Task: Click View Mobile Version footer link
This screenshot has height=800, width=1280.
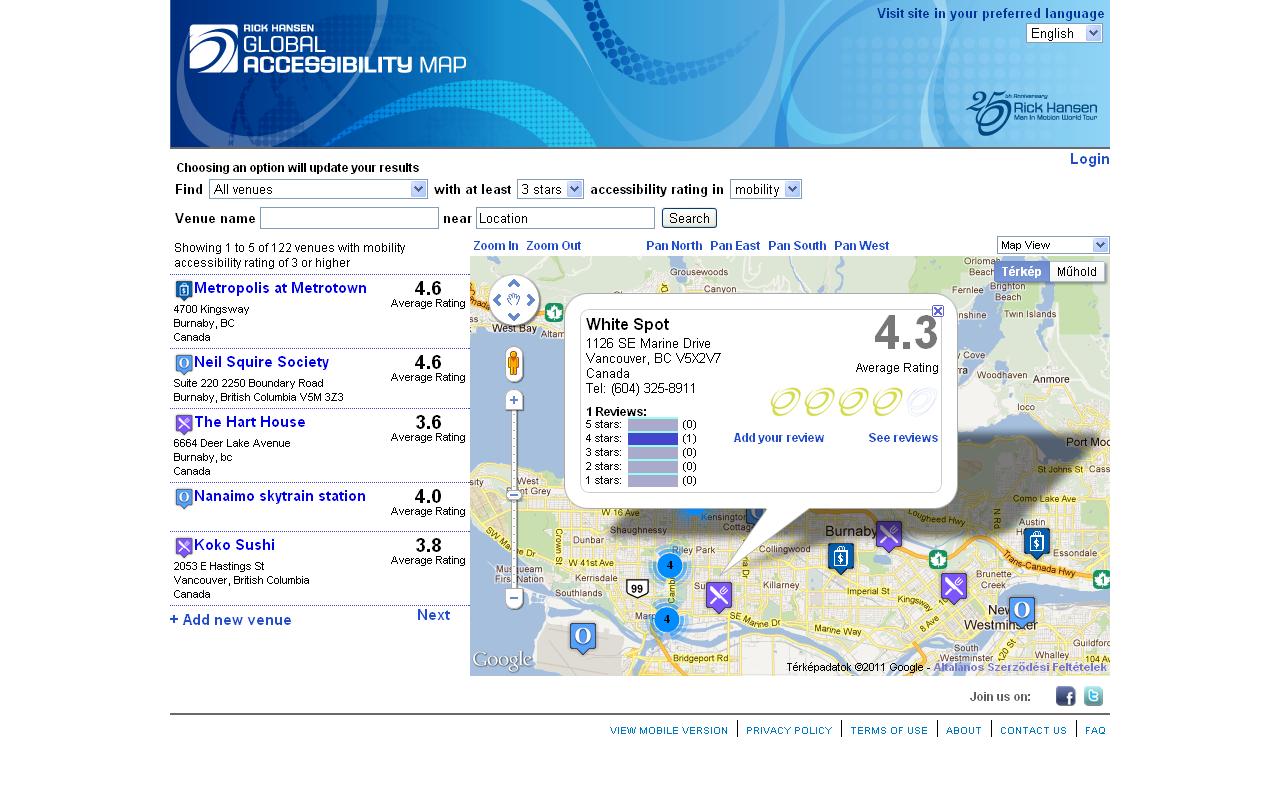Action: coord(669,730)
